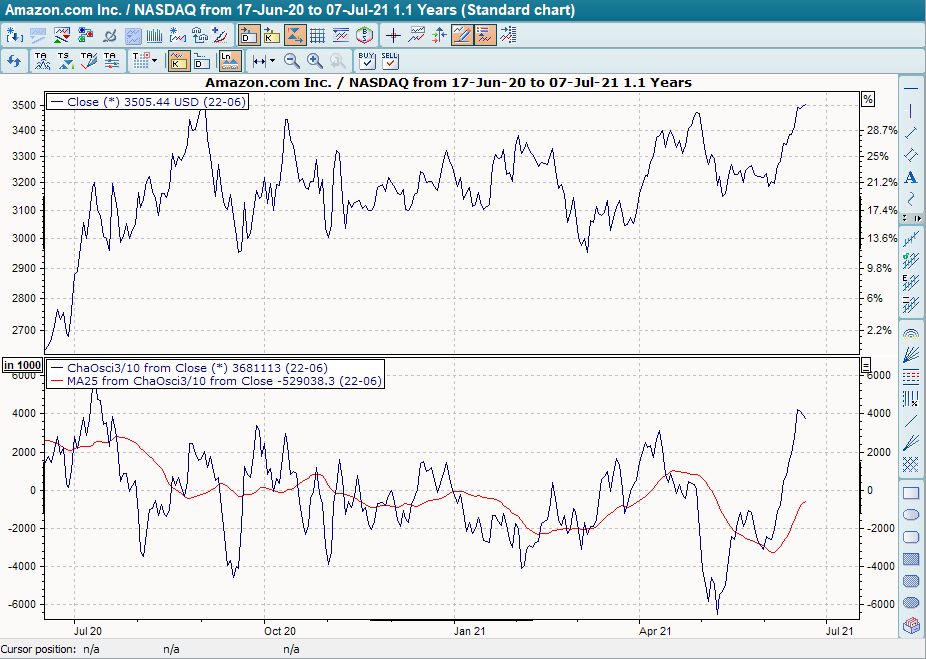Open the grid pattern dropdown arrow
The width and height of the screenshot is (926, 659).
click(x=154, y=61)
